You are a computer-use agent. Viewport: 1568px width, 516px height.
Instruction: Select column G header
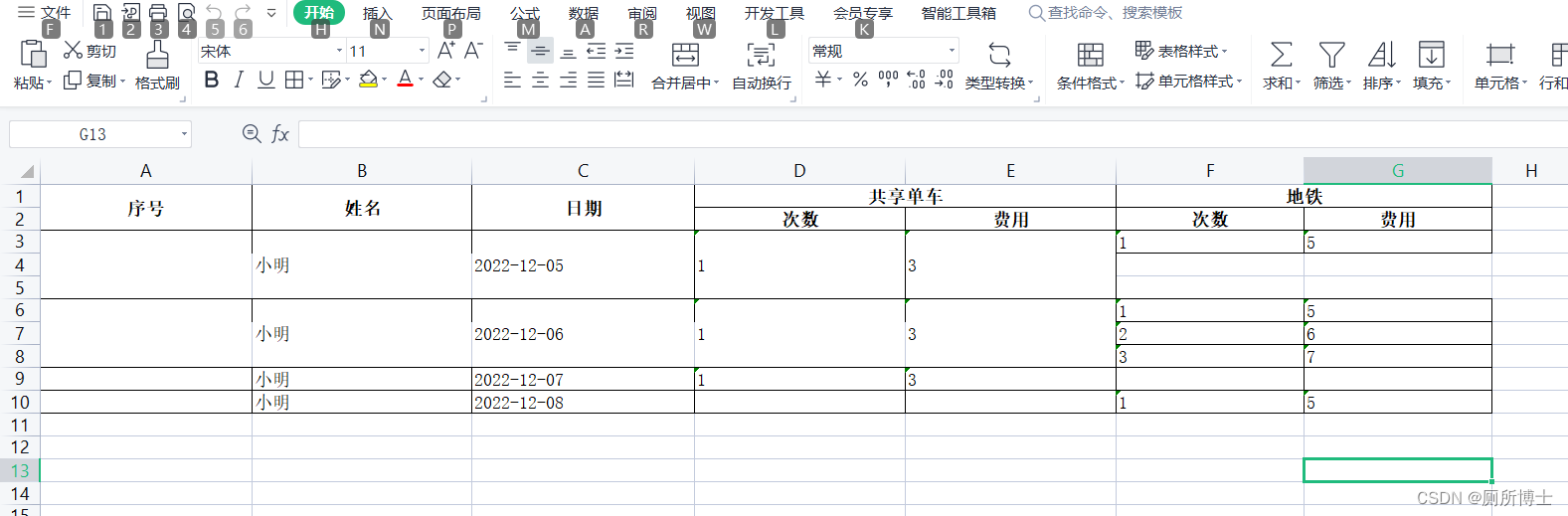tap(1398, 171)
